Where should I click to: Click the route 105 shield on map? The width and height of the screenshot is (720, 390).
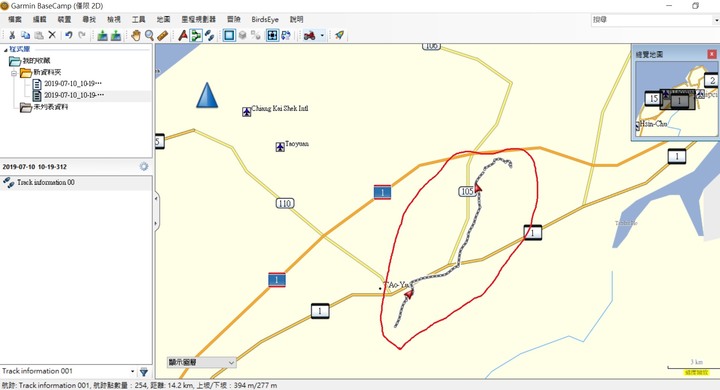[467, 191]
